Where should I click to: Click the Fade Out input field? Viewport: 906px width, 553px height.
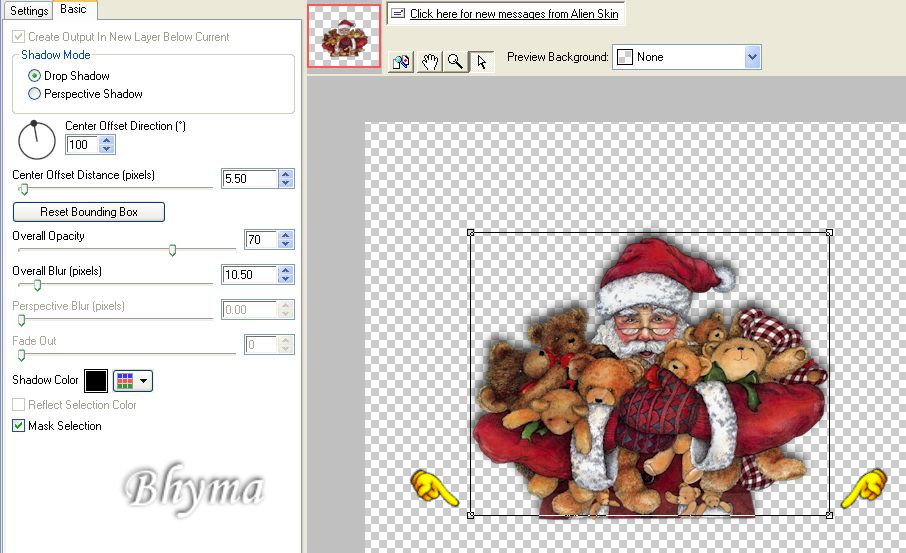261,345
